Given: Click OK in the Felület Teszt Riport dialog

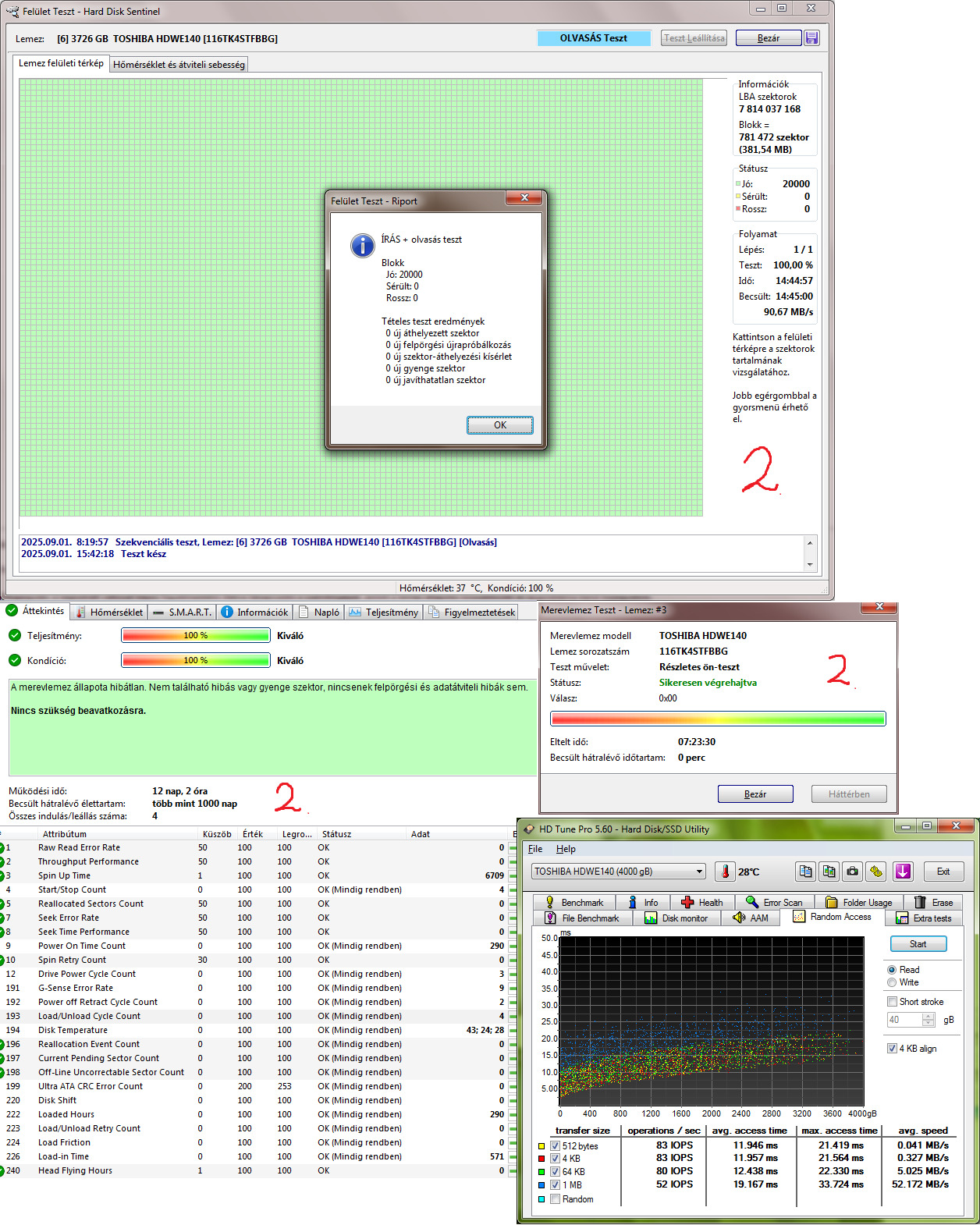Looking at the screenshot, I should [500, 425].
